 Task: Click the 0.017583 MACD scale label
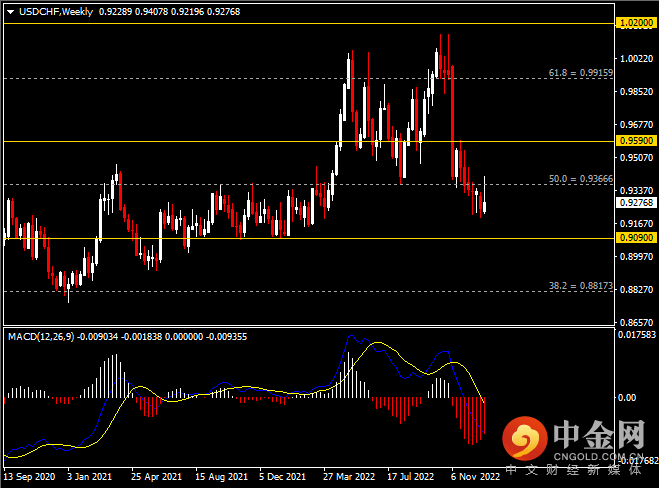point(635,334)
